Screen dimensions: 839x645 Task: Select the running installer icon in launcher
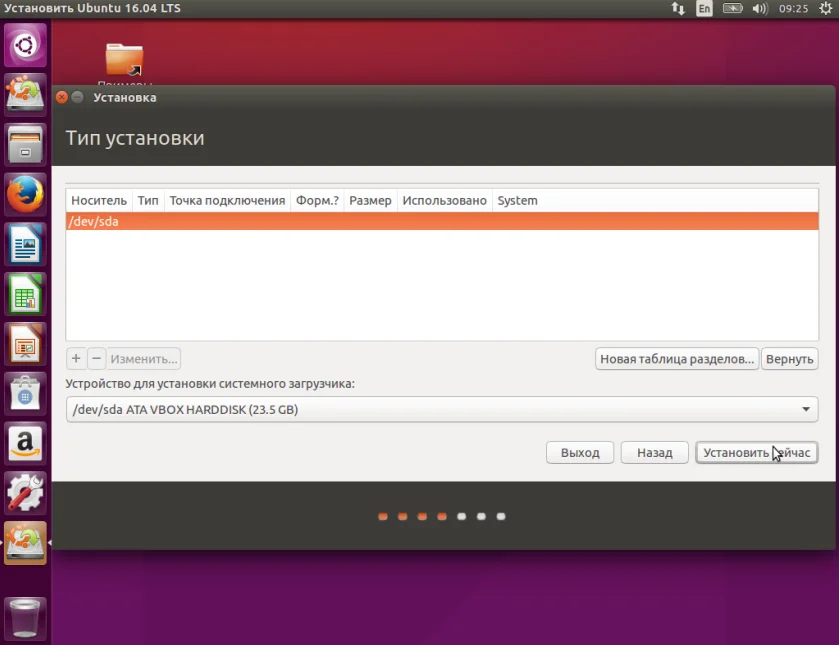click(x=25, y=543)
